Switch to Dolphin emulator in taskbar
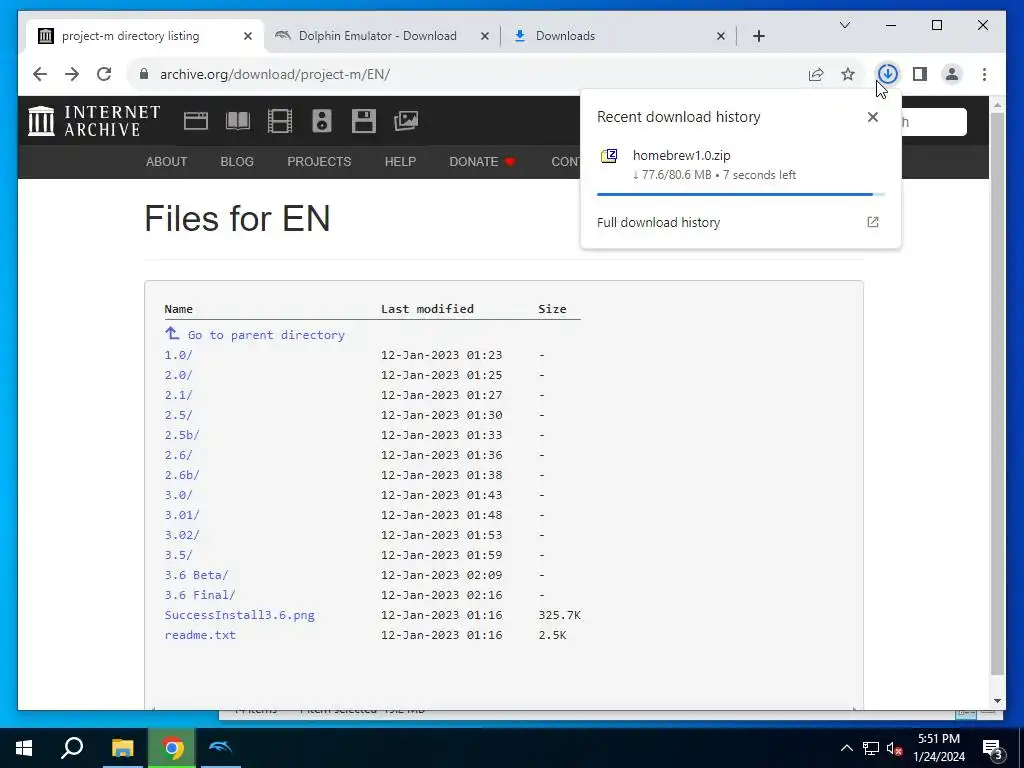 (220, 748)
